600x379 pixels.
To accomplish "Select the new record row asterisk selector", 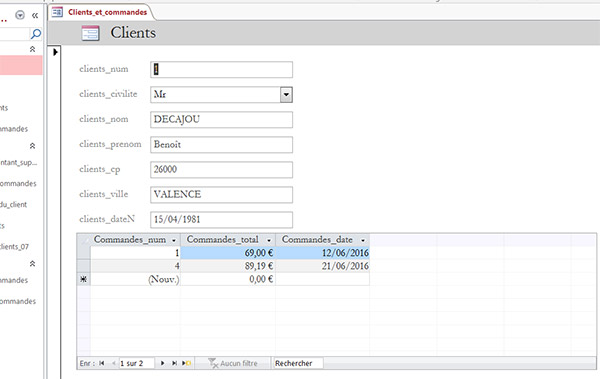I will [x=83, y=279].
